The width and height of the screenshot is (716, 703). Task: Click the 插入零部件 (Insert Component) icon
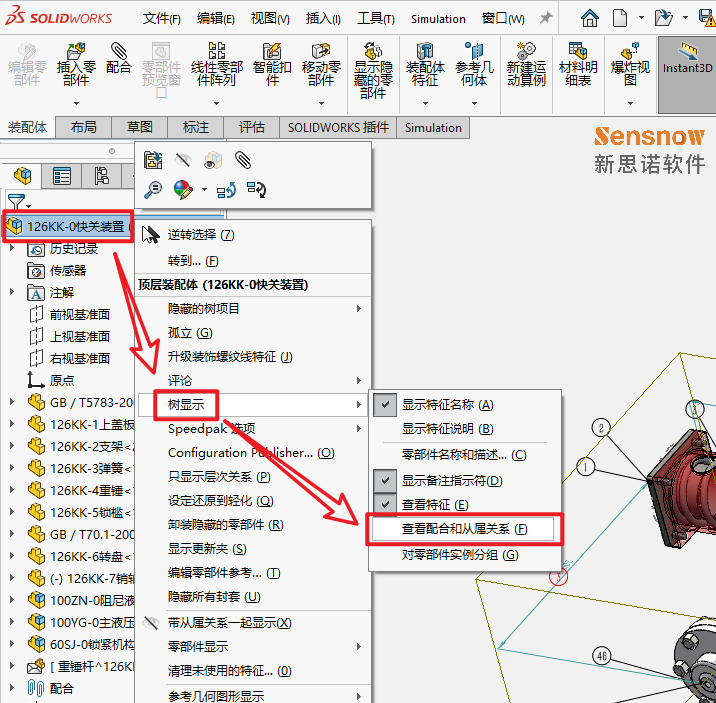pos(76,65)
